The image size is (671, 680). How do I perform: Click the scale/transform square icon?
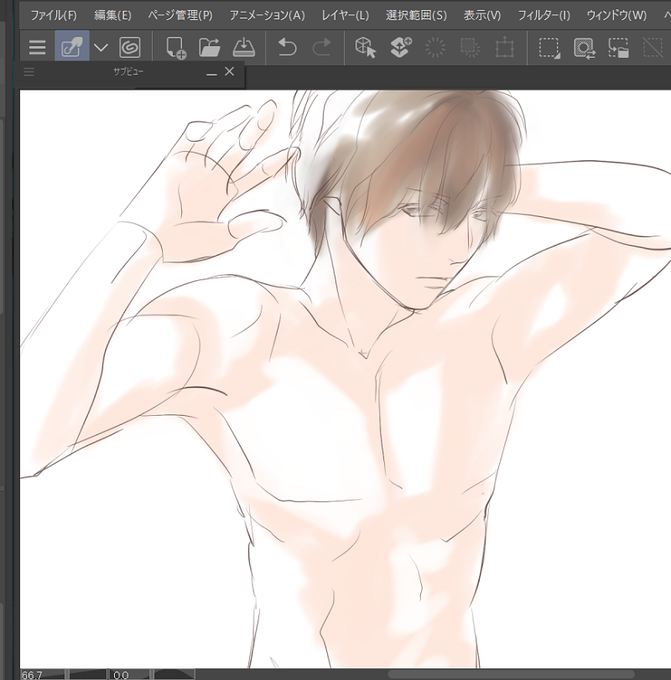[x=505, y=48]
